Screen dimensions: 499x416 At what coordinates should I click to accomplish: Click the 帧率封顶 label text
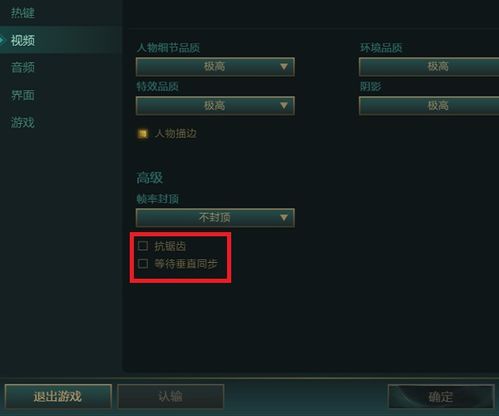pyautogui.click(x=157, y=199)
